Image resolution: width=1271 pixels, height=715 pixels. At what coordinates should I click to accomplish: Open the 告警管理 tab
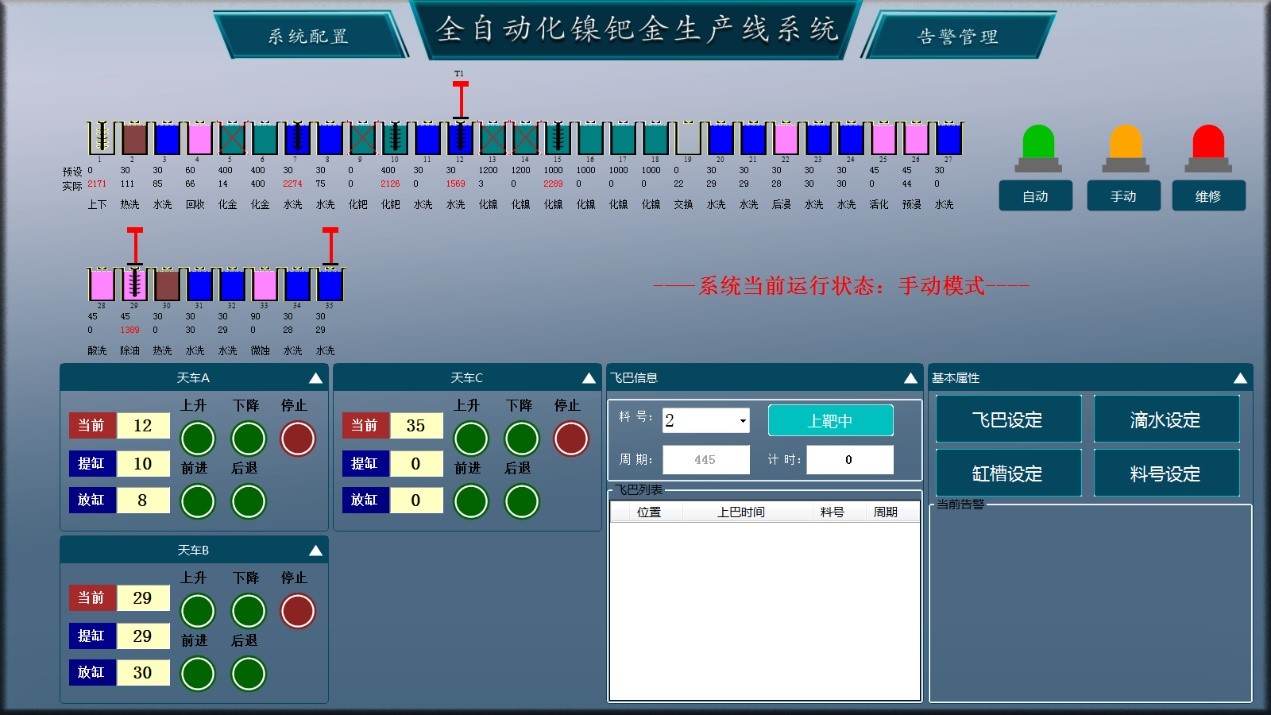[958, 37]
